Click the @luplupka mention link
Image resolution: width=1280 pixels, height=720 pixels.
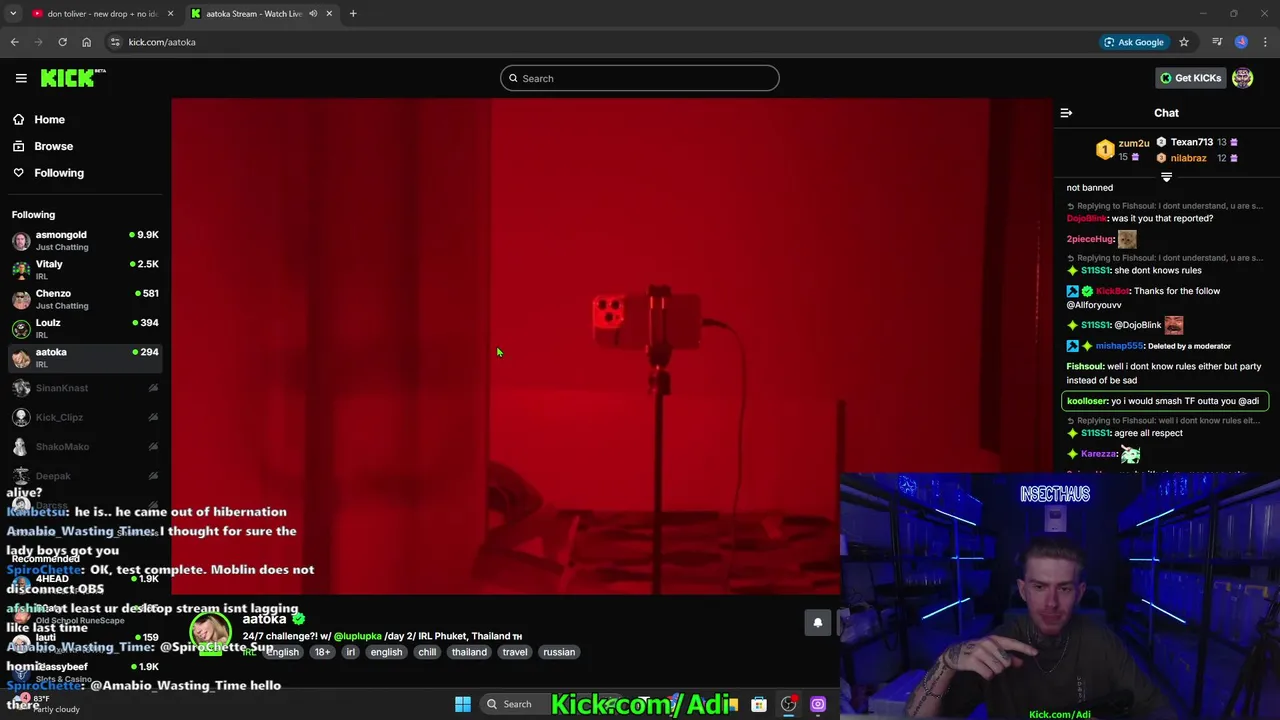point(357,636)
